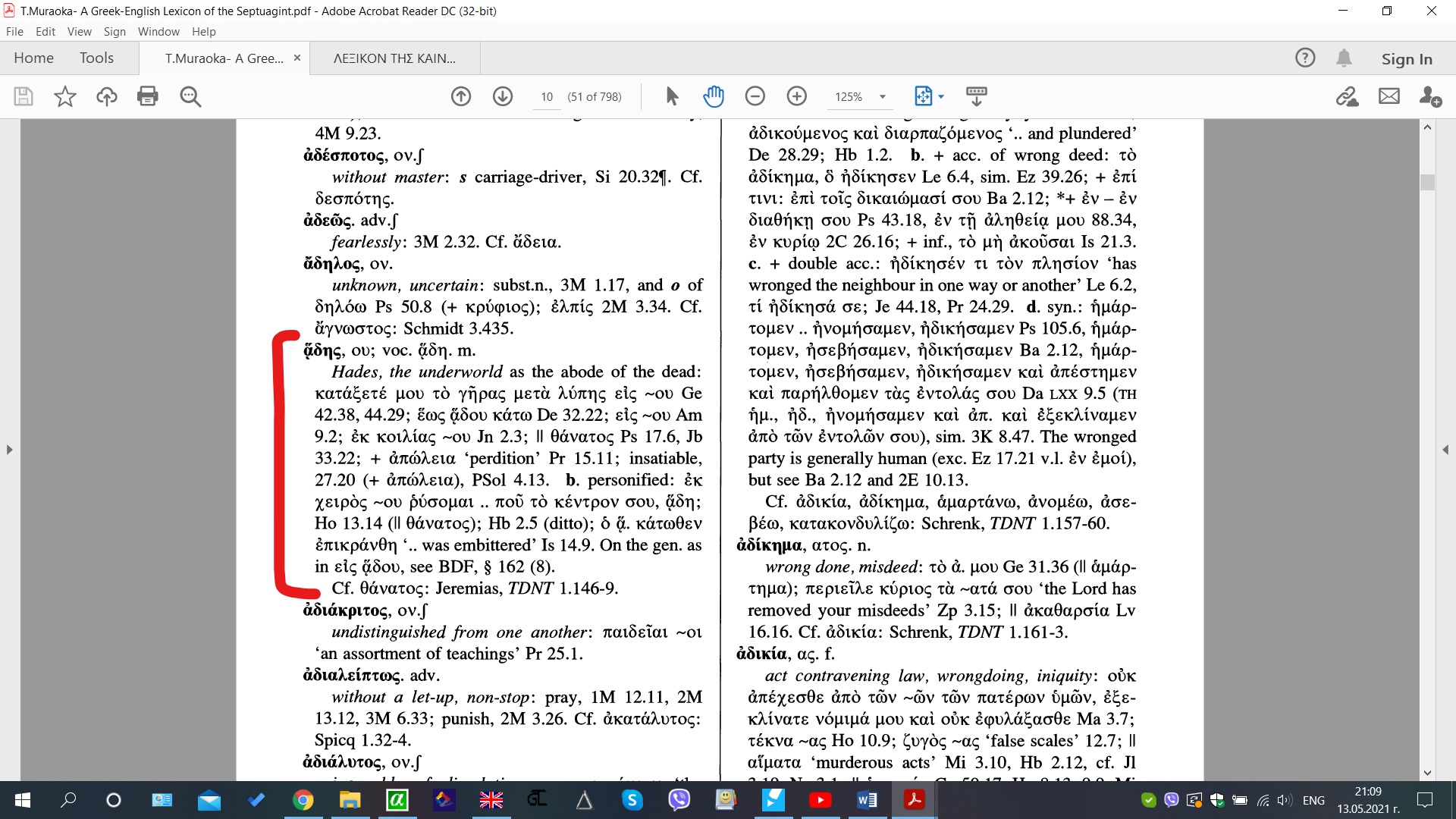Open the View menu

coord(79,32)
